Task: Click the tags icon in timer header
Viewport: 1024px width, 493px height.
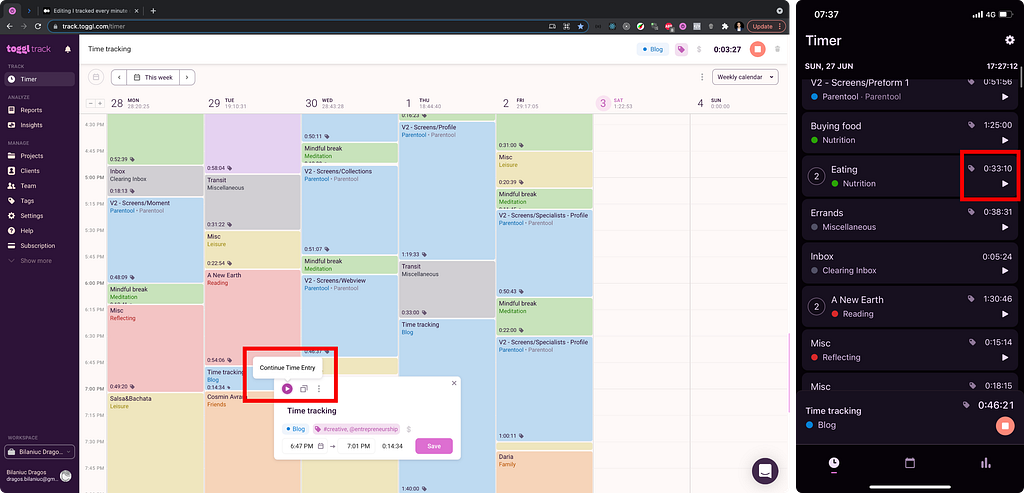Action: click(680, 49)
